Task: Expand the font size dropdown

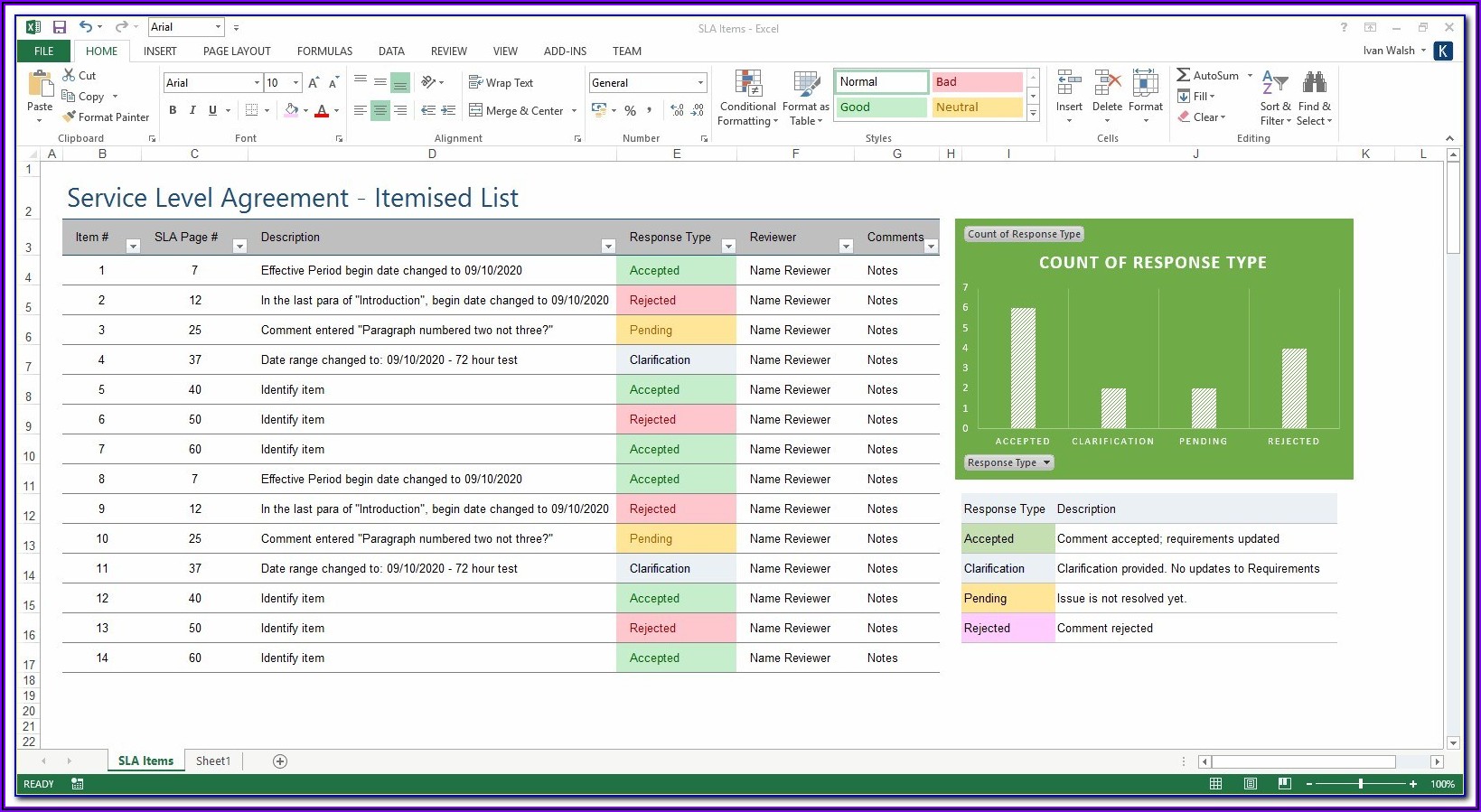Action: 295,83
